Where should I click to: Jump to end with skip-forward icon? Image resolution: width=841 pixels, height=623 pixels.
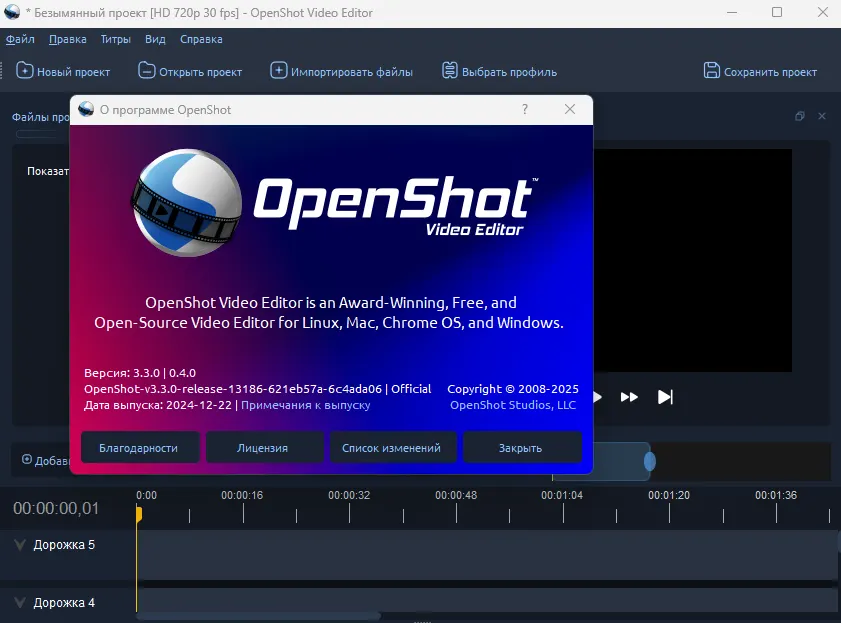coord(665,397)
